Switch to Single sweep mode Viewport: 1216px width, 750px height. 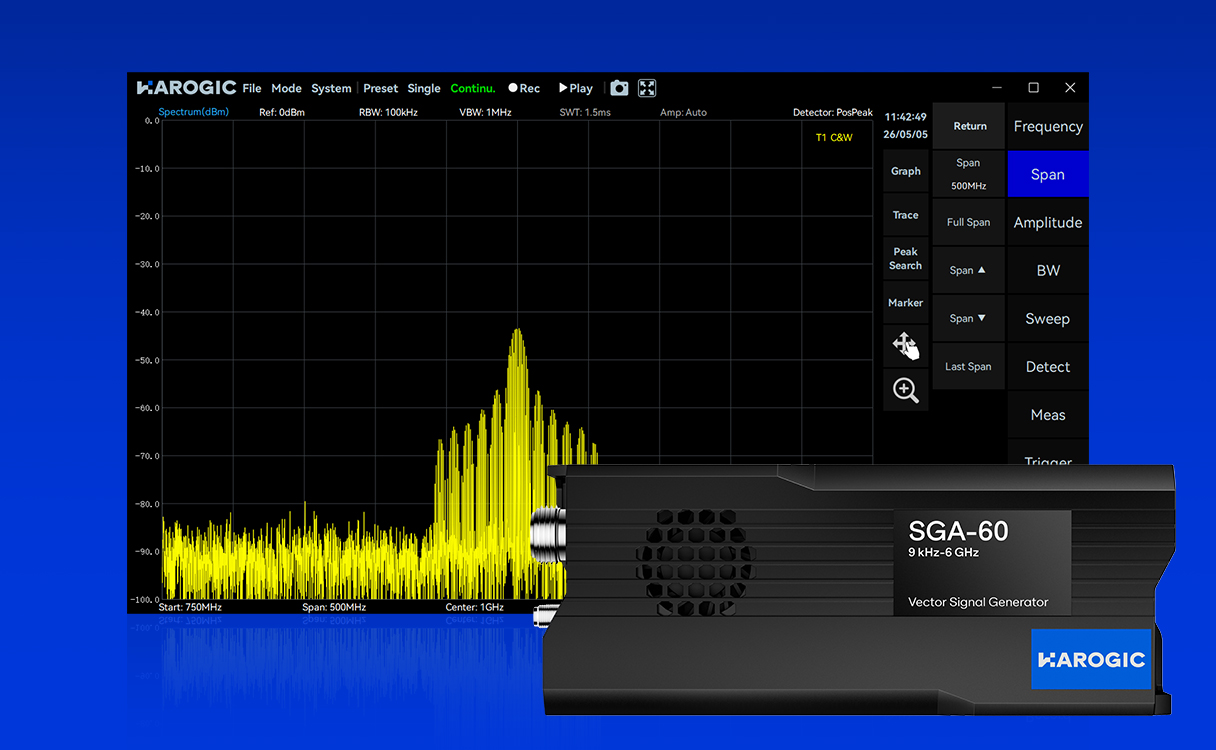click(x=424, y=88)
